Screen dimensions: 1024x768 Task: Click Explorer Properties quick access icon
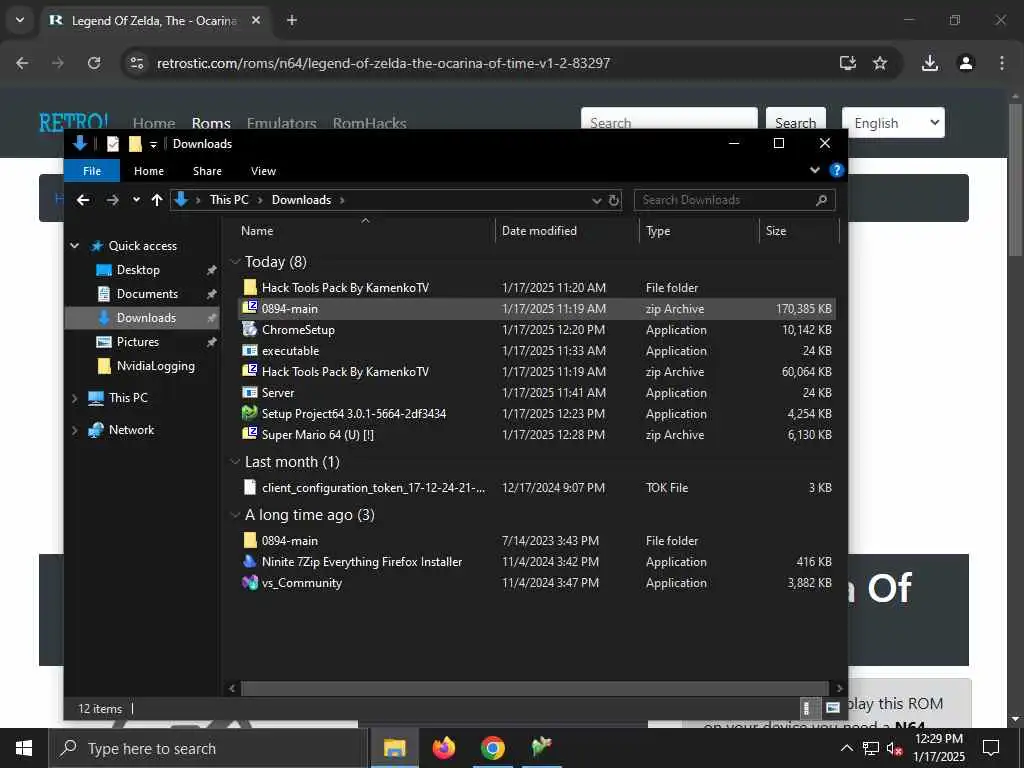(x=112, y=144)
